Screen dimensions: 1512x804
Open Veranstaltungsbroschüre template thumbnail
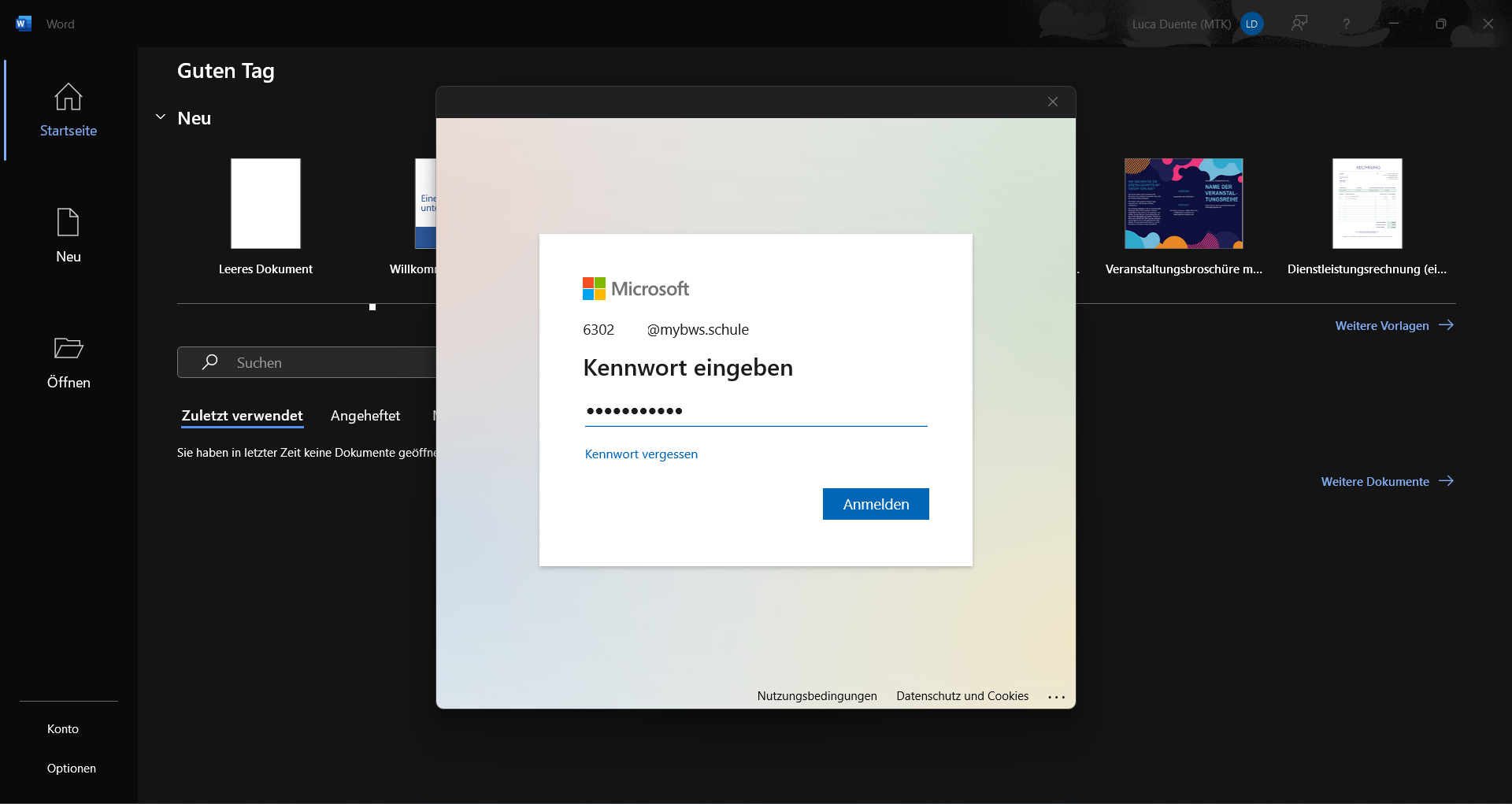1184,204
